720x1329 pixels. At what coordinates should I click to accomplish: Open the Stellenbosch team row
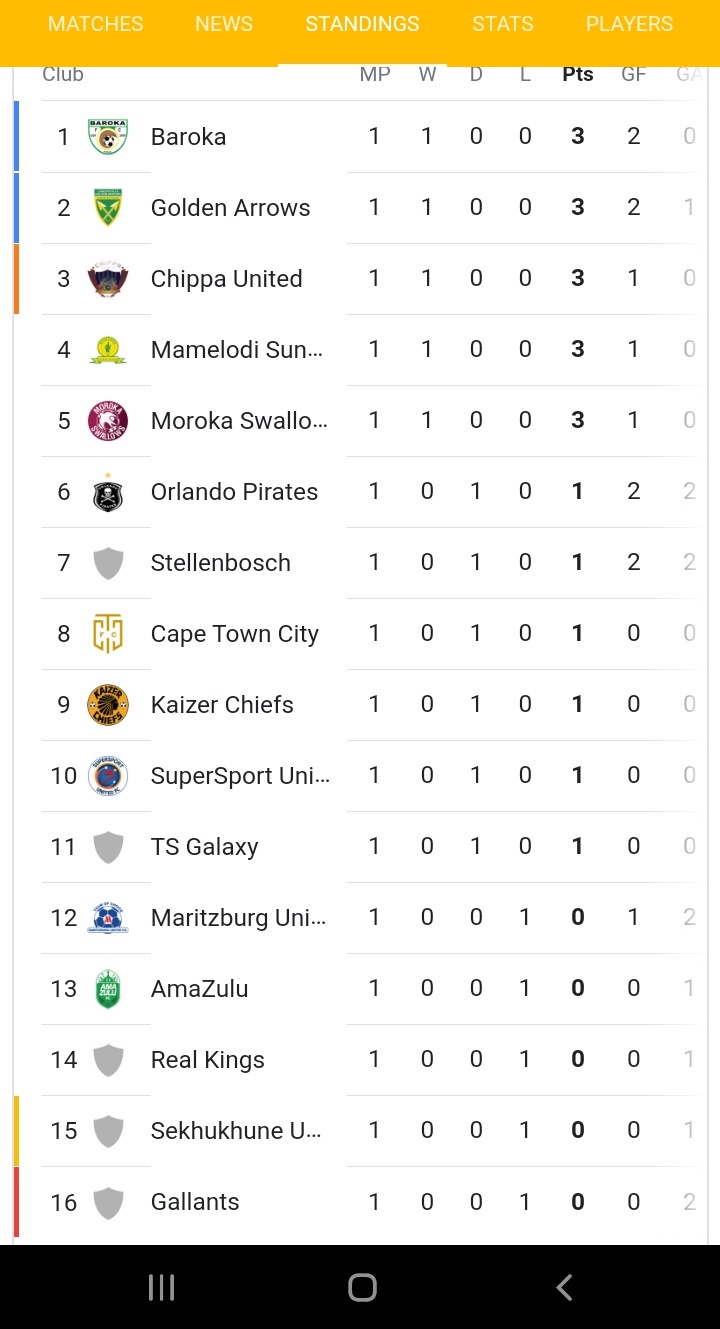tap(221, 563)
